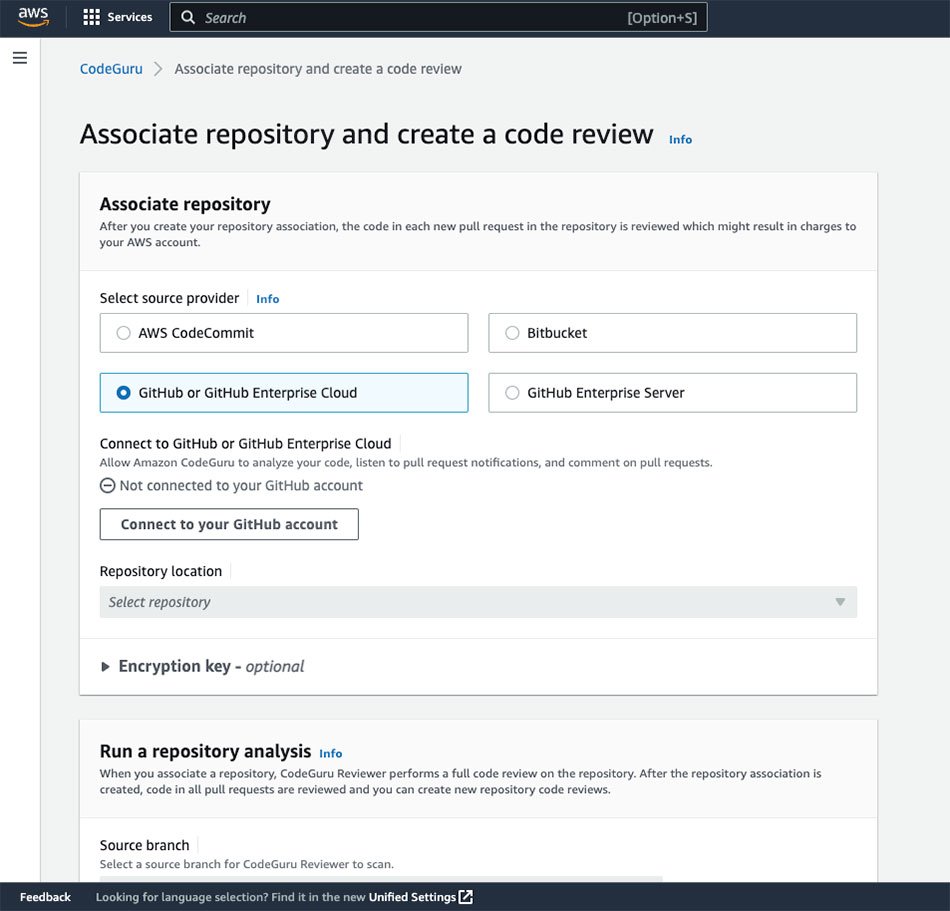The image size is (950, 911).
Task: Go to CodeGuru breadcrumb link
Action: point(111,69)
